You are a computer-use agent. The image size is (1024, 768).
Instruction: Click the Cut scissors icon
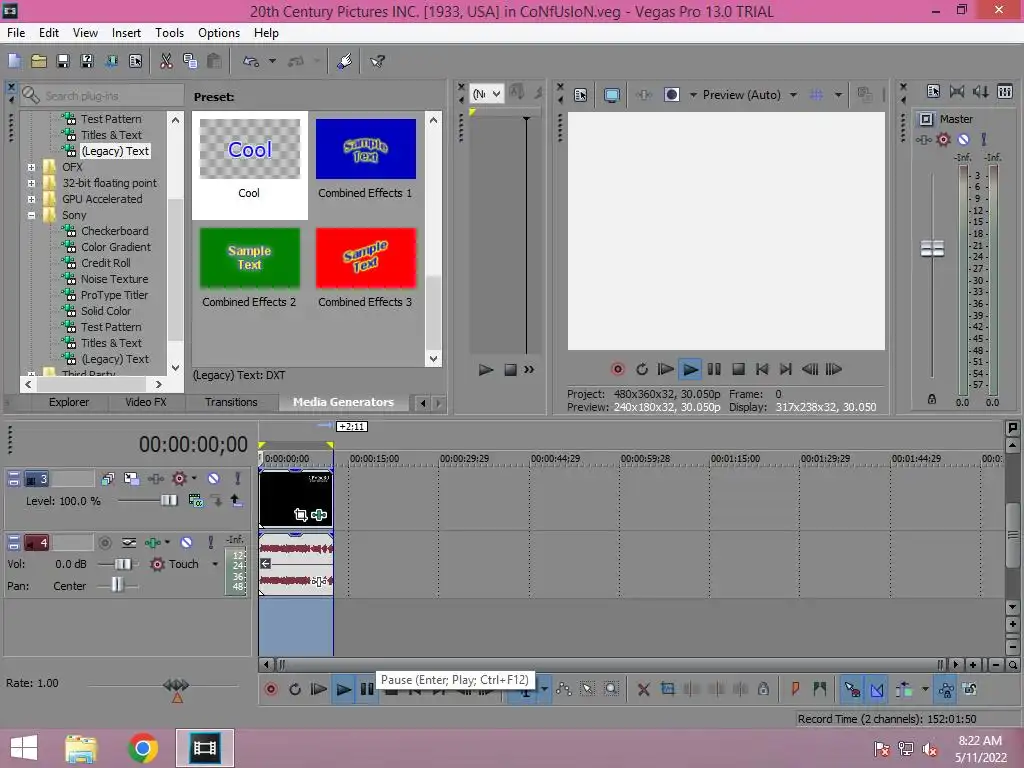pyautogui.click(x=166, y=61)
